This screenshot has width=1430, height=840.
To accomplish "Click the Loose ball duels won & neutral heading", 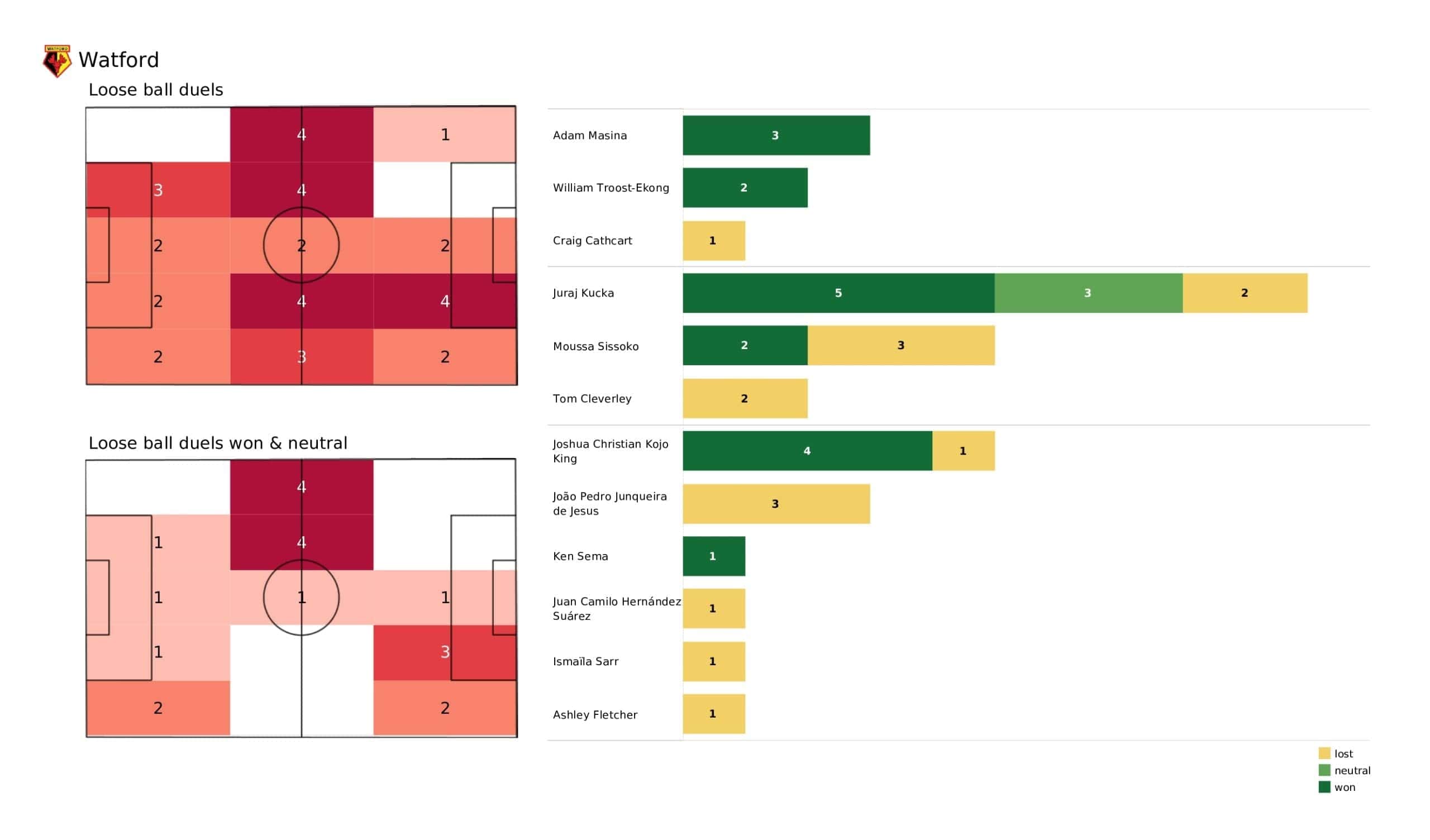I will [217, 443].
